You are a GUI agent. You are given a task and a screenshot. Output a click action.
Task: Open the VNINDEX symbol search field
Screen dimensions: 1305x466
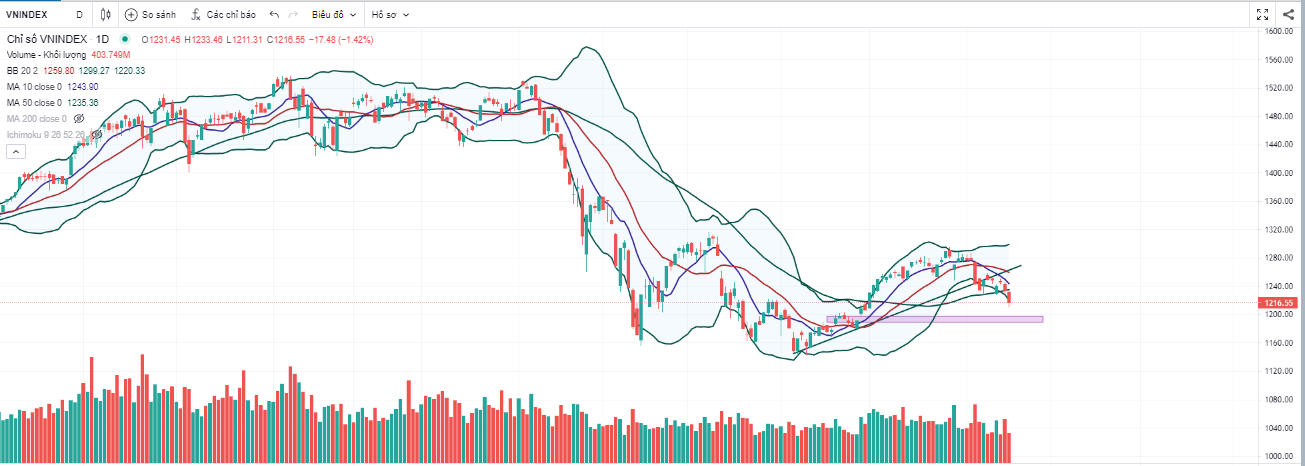click(26, 15)
